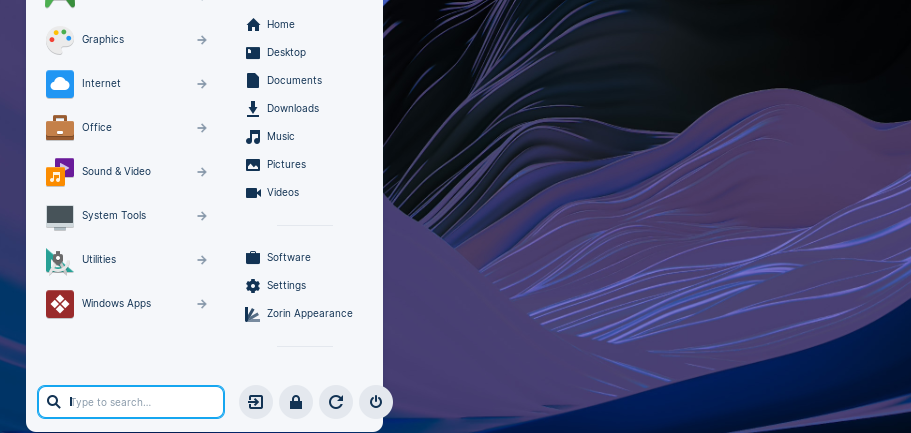The height and width of the screenshot is (433, 911).
Task: Open the Downloads folder link
Action: pos(293,109)
